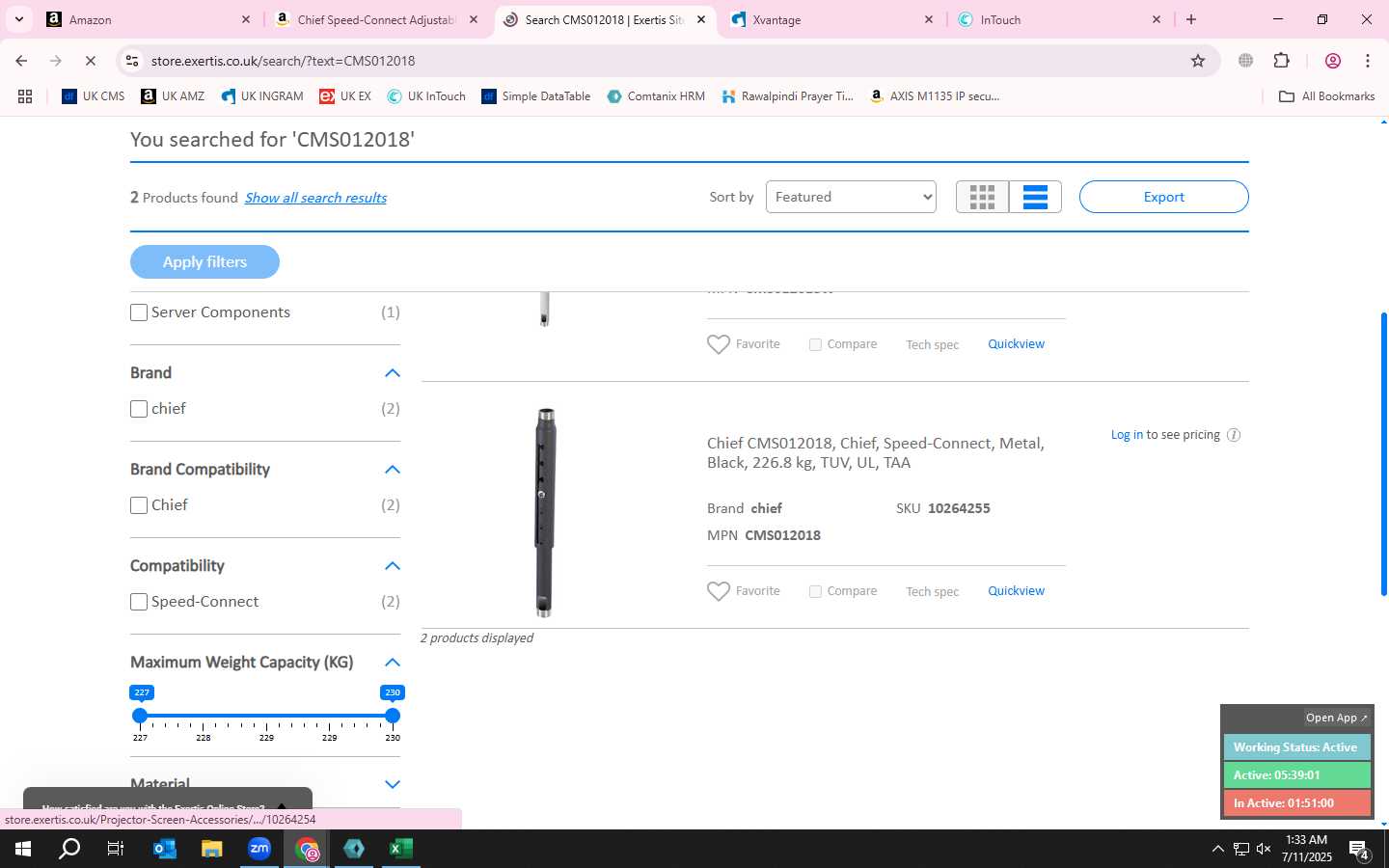The height and width of the screenshot is (868, 1389).
Task: Click the Export button
Action: coord(1163,197)
